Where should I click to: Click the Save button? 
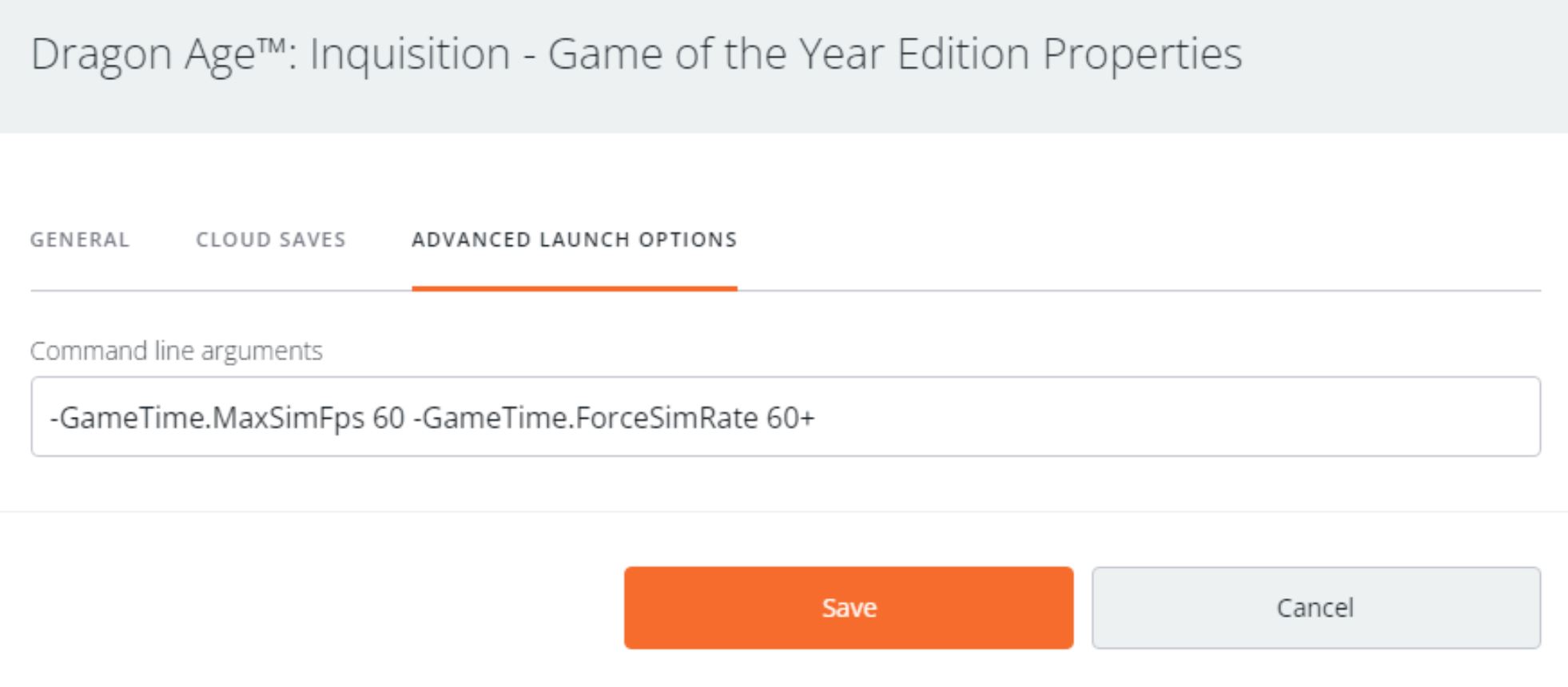[848, 608]
